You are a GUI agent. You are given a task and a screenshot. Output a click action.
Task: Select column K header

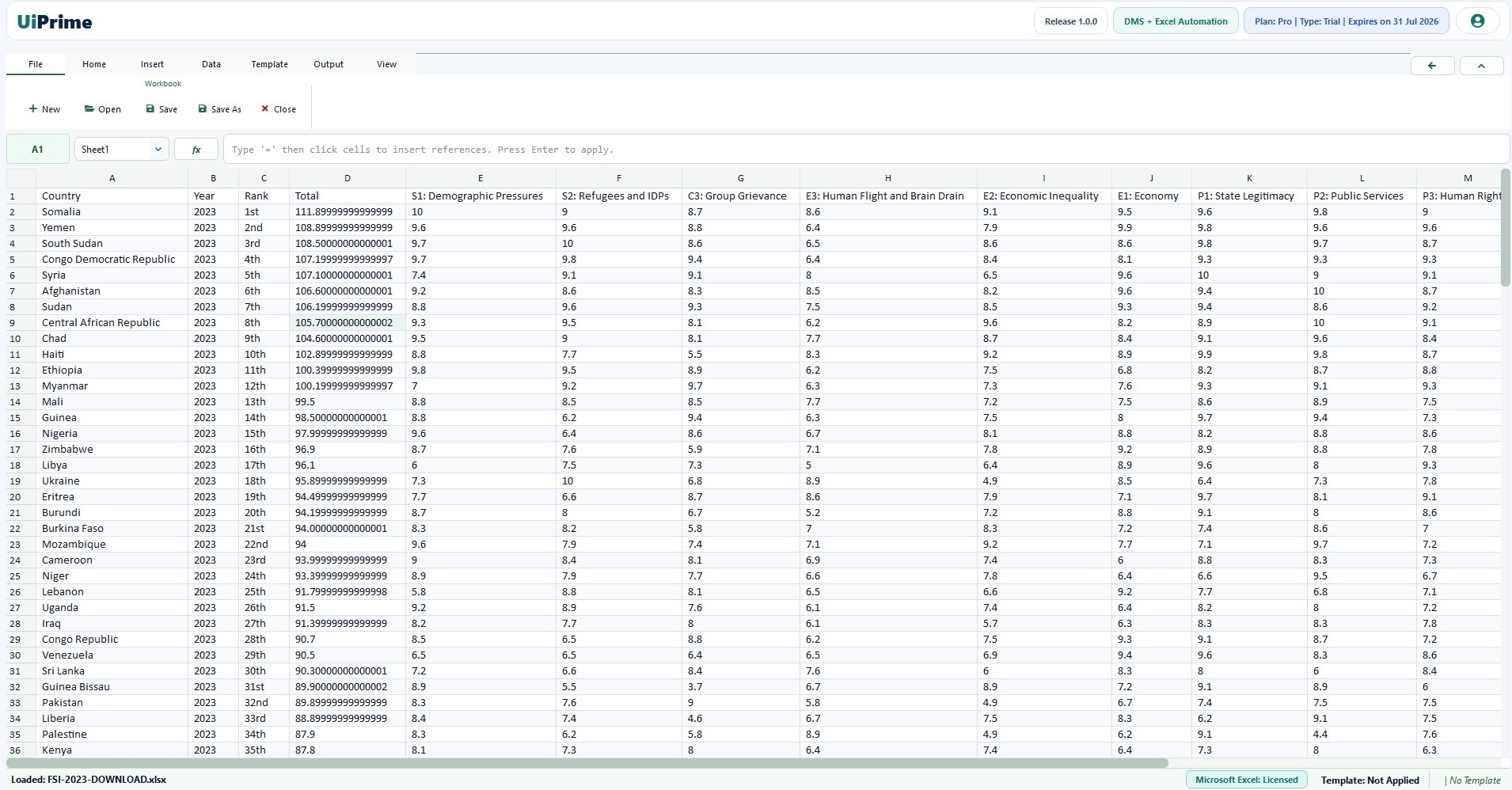[x=1249, y=178]
